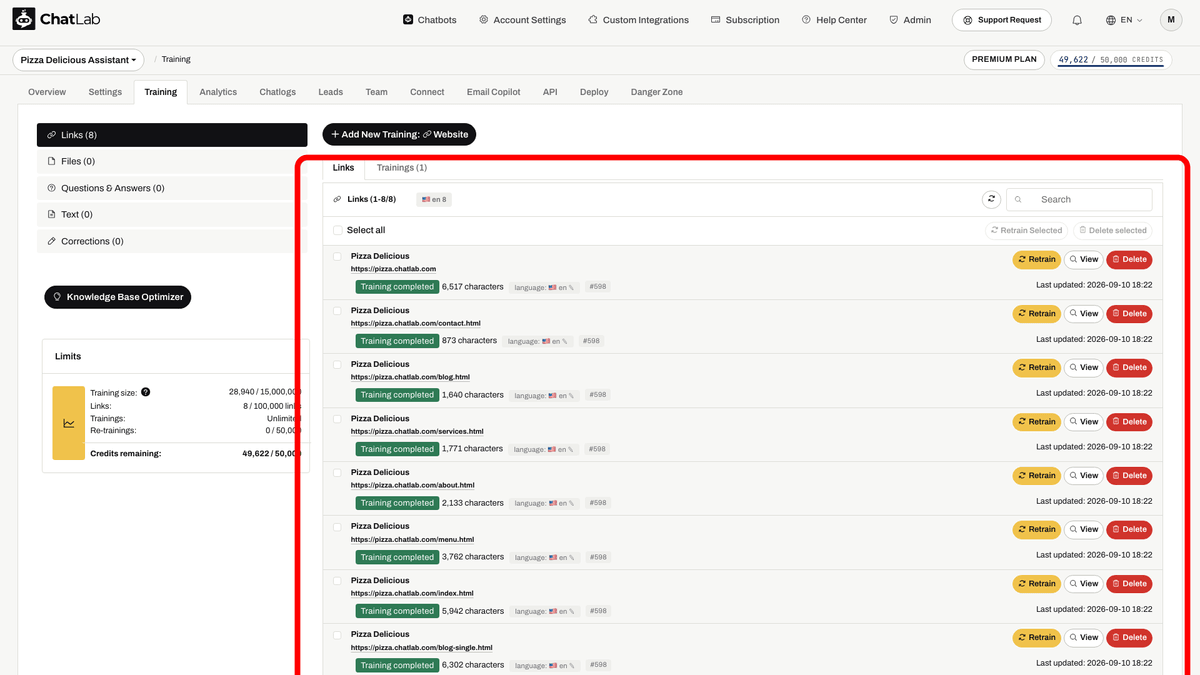Switch to the Danger Zone tab
1200x675 pixels.
[657, 92]
